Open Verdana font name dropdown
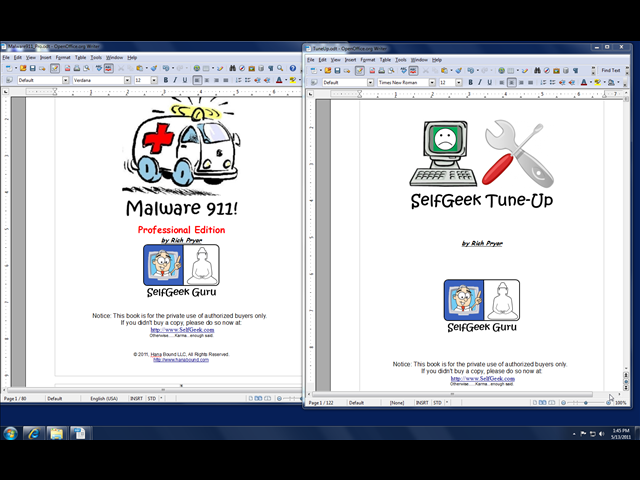This screenshot has height=480, width=640. click(x=127, y=80)
